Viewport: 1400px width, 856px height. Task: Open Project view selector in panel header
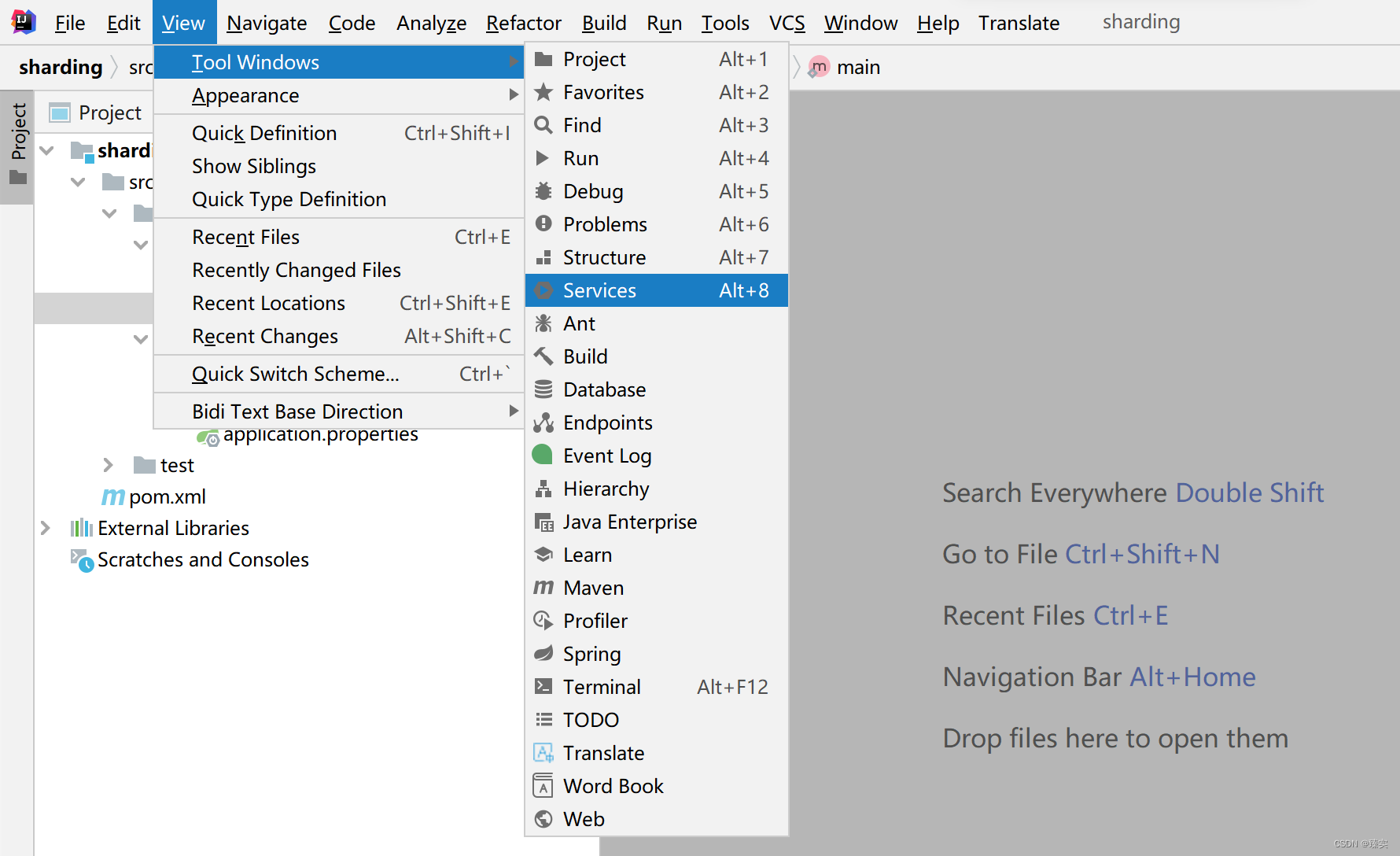pos(96,113)
